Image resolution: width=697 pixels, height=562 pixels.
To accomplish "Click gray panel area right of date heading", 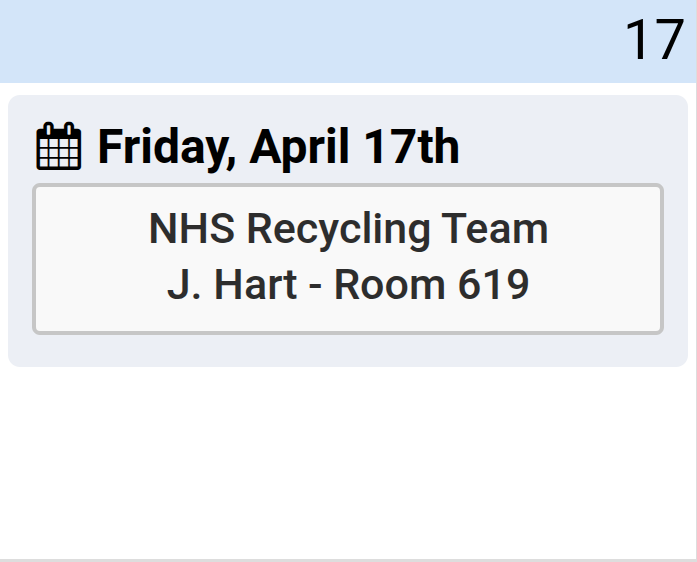I will (x=570, y=147).
